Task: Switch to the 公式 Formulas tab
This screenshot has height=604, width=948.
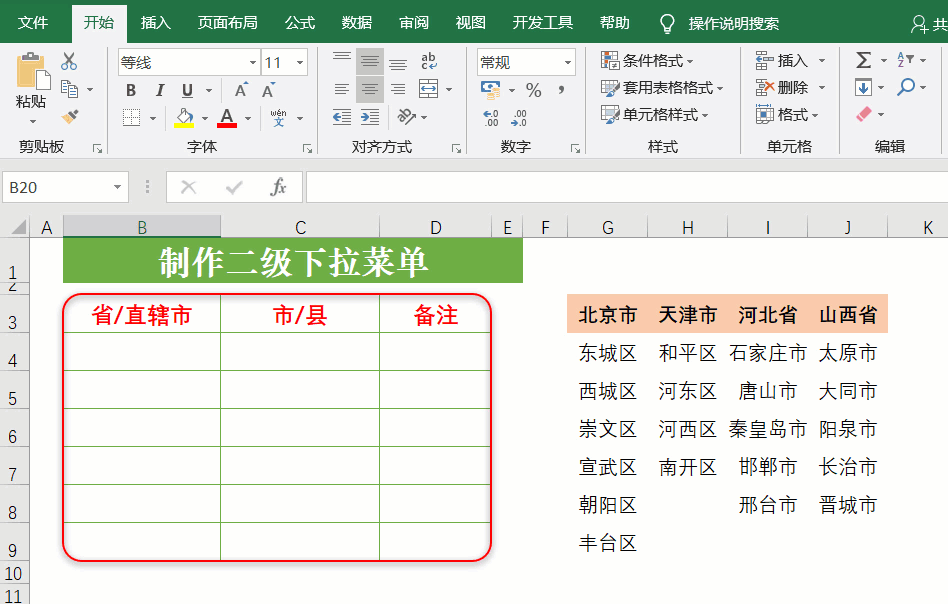Action: [300, 23]
